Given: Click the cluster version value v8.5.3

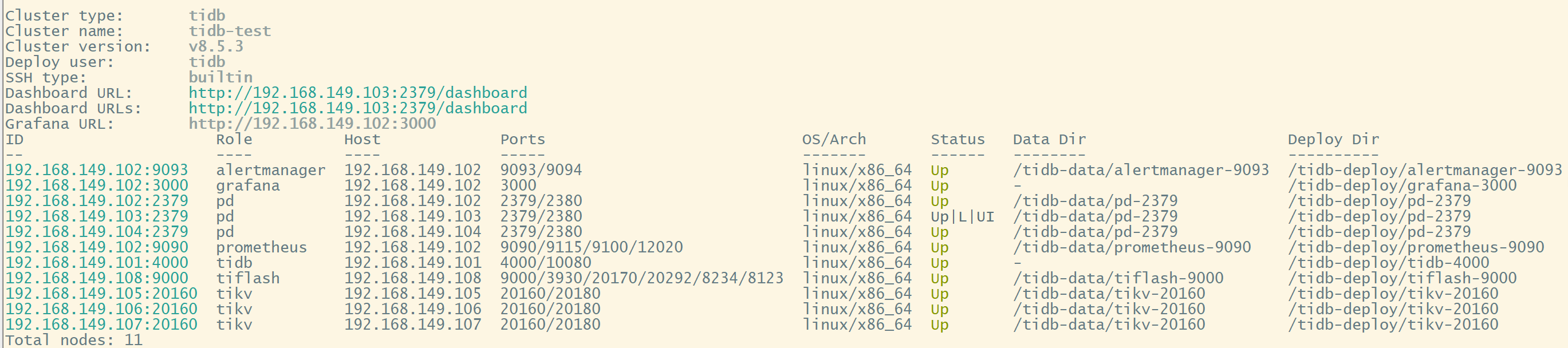Looking at the screenshot, I should pyautogui.click(x=215, y=47).
